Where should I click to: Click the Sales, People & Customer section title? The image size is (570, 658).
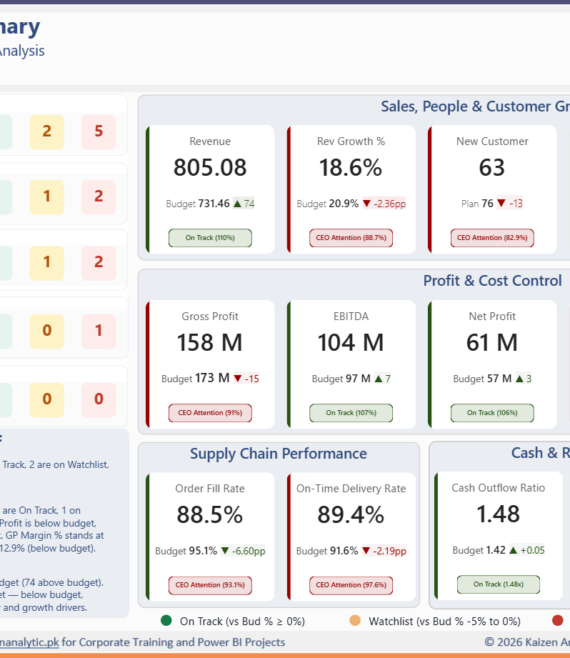(475, 107)
